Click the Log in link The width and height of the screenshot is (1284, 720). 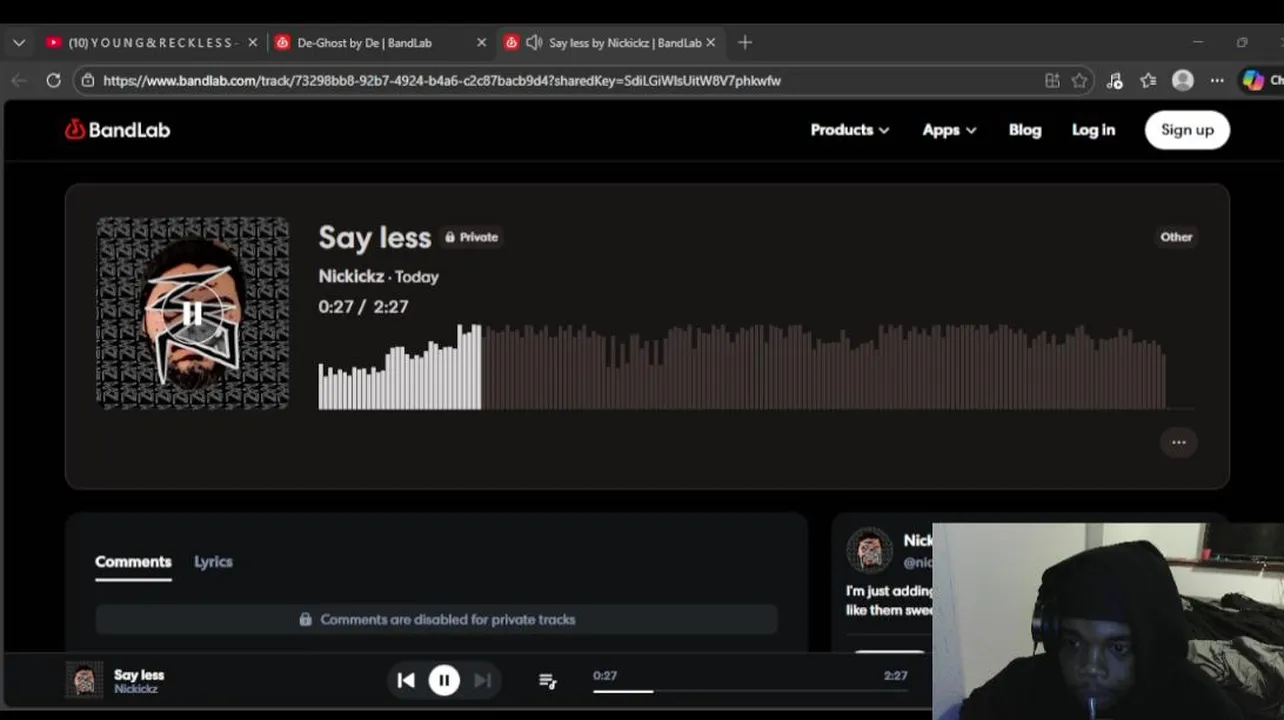[x=1093, y=130]
